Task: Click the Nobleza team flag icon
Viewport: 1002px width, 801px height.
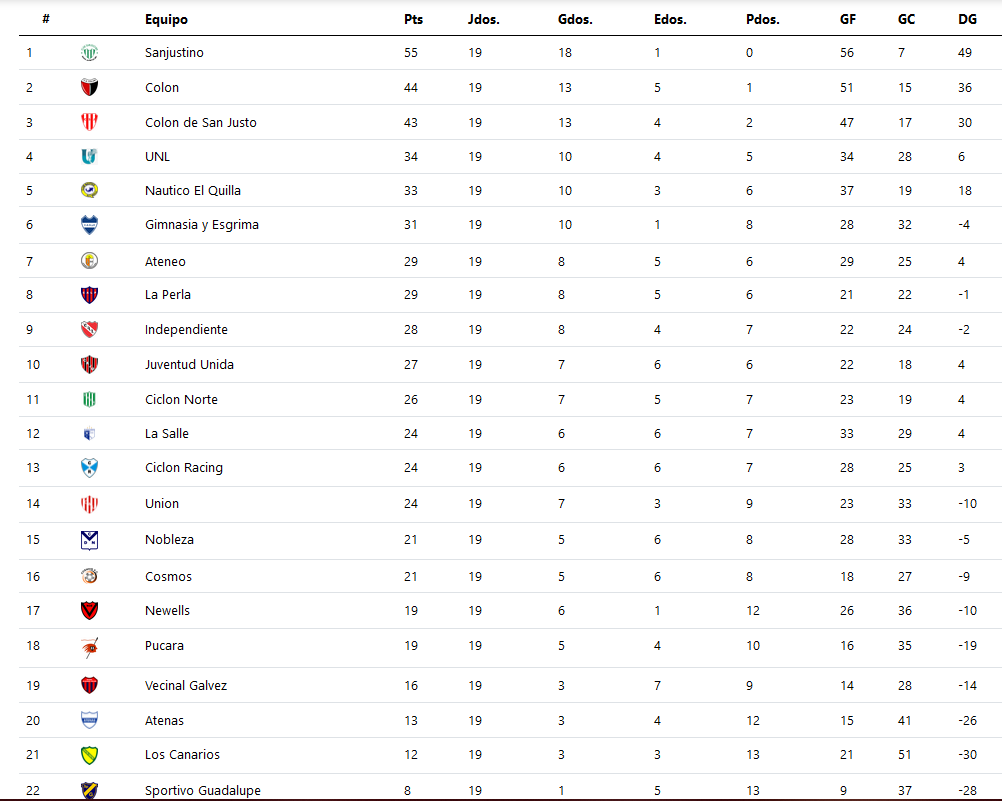Action: pos(89,540)
